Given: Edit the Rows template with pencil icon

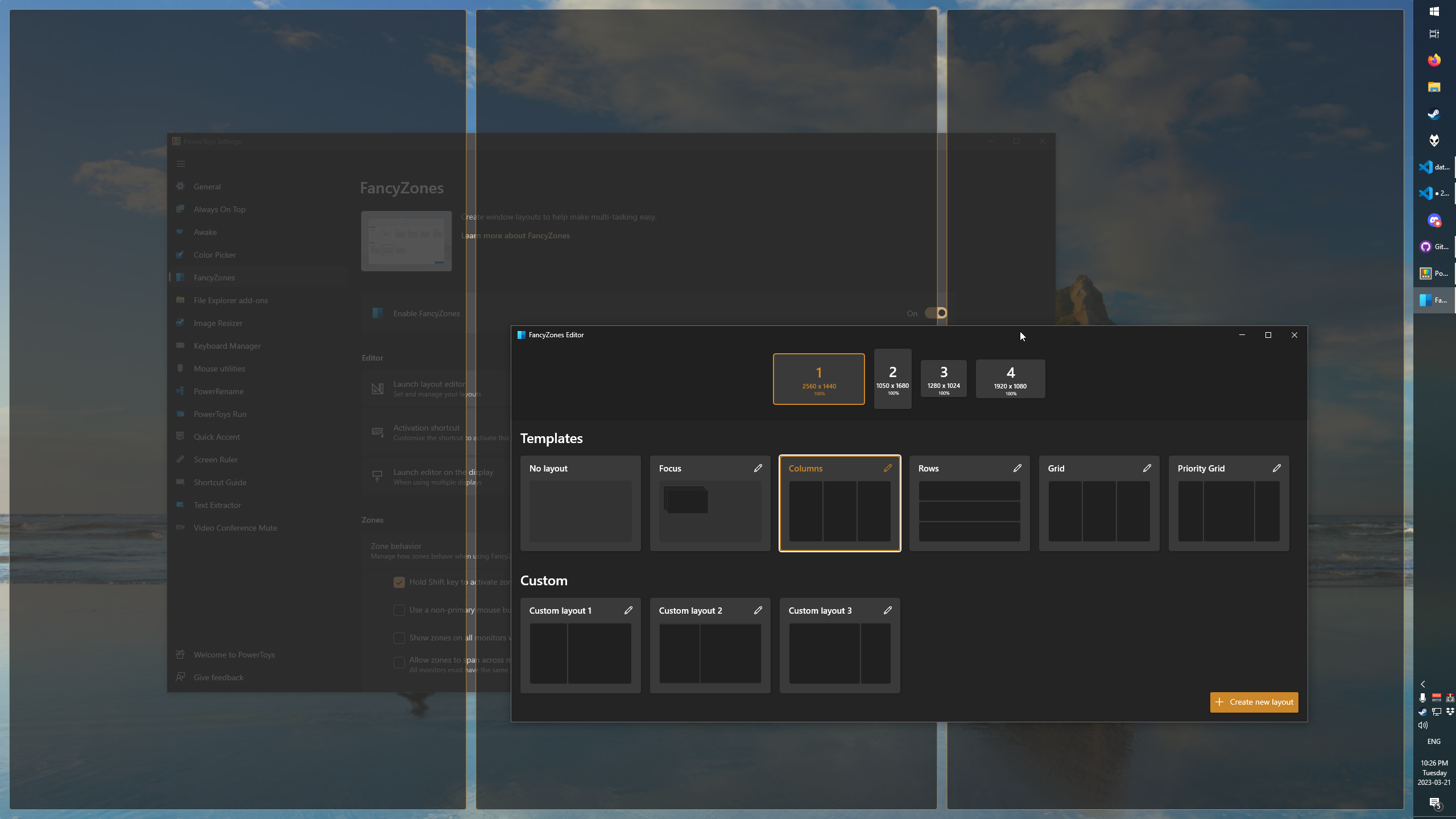Looking at the screenshot, I should 1017,468.
